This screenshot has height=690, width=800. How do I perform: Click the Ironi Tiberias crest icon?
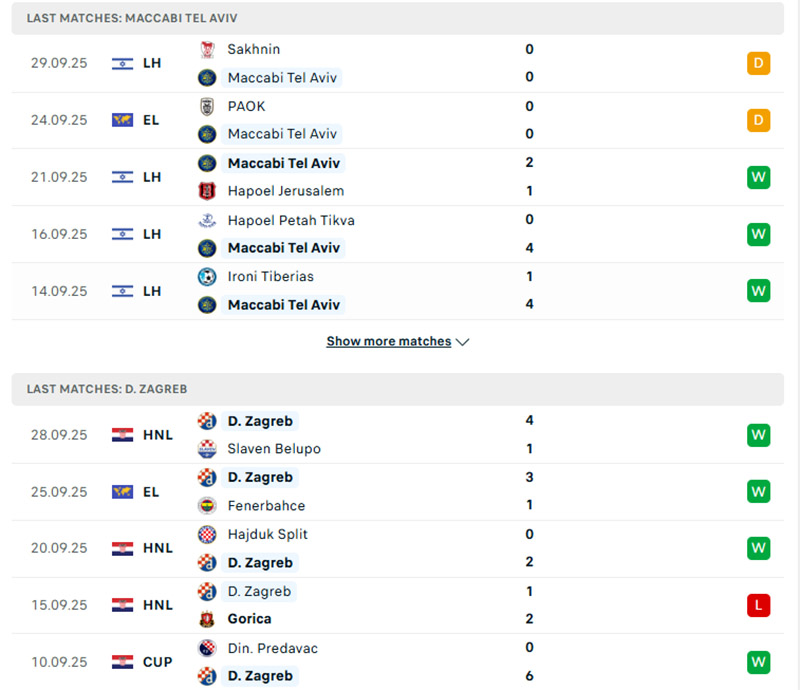[207, 276]
